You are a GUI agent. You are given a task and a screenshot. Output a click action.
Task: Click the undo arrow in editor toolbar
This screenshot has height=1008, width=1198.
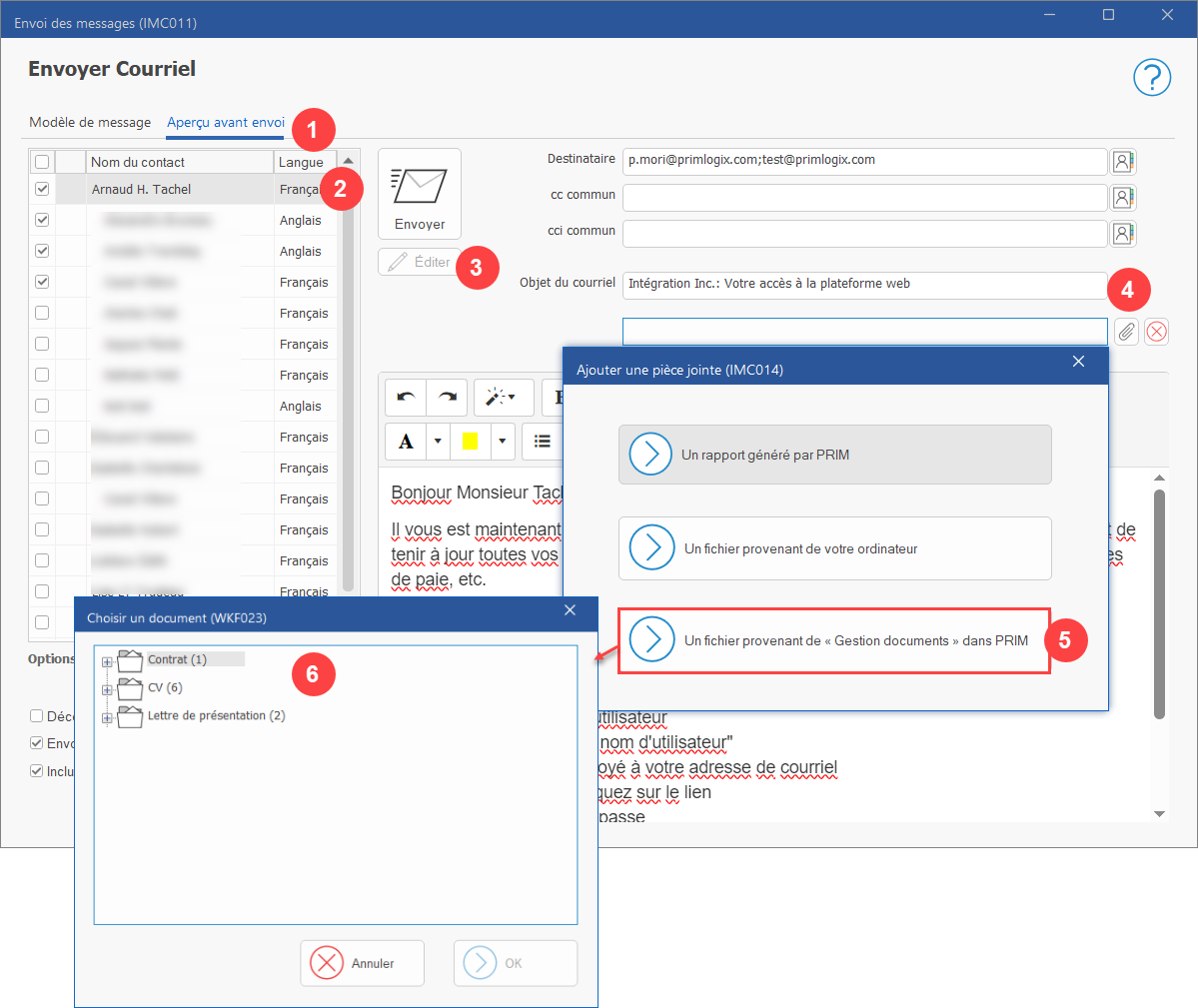pos(406,398)
